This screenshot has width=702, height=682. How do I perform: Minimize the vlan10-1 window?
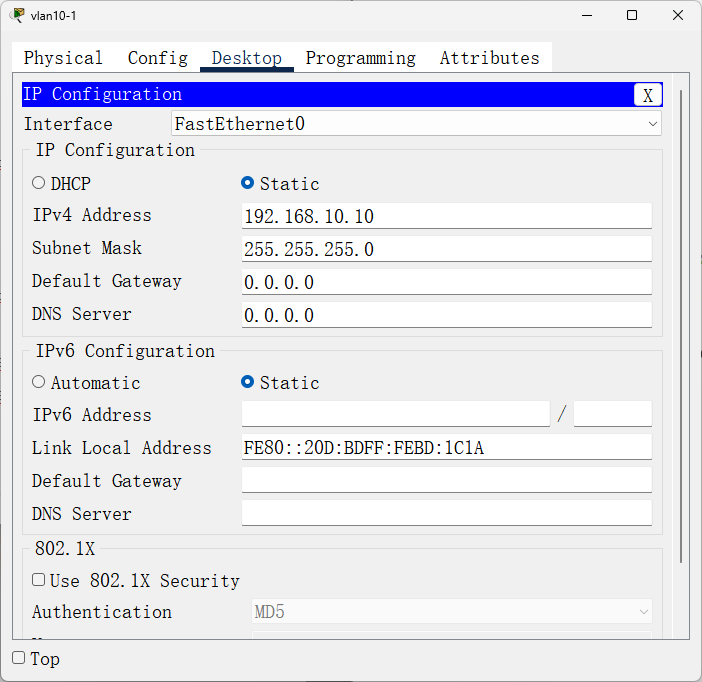[585, 15]
